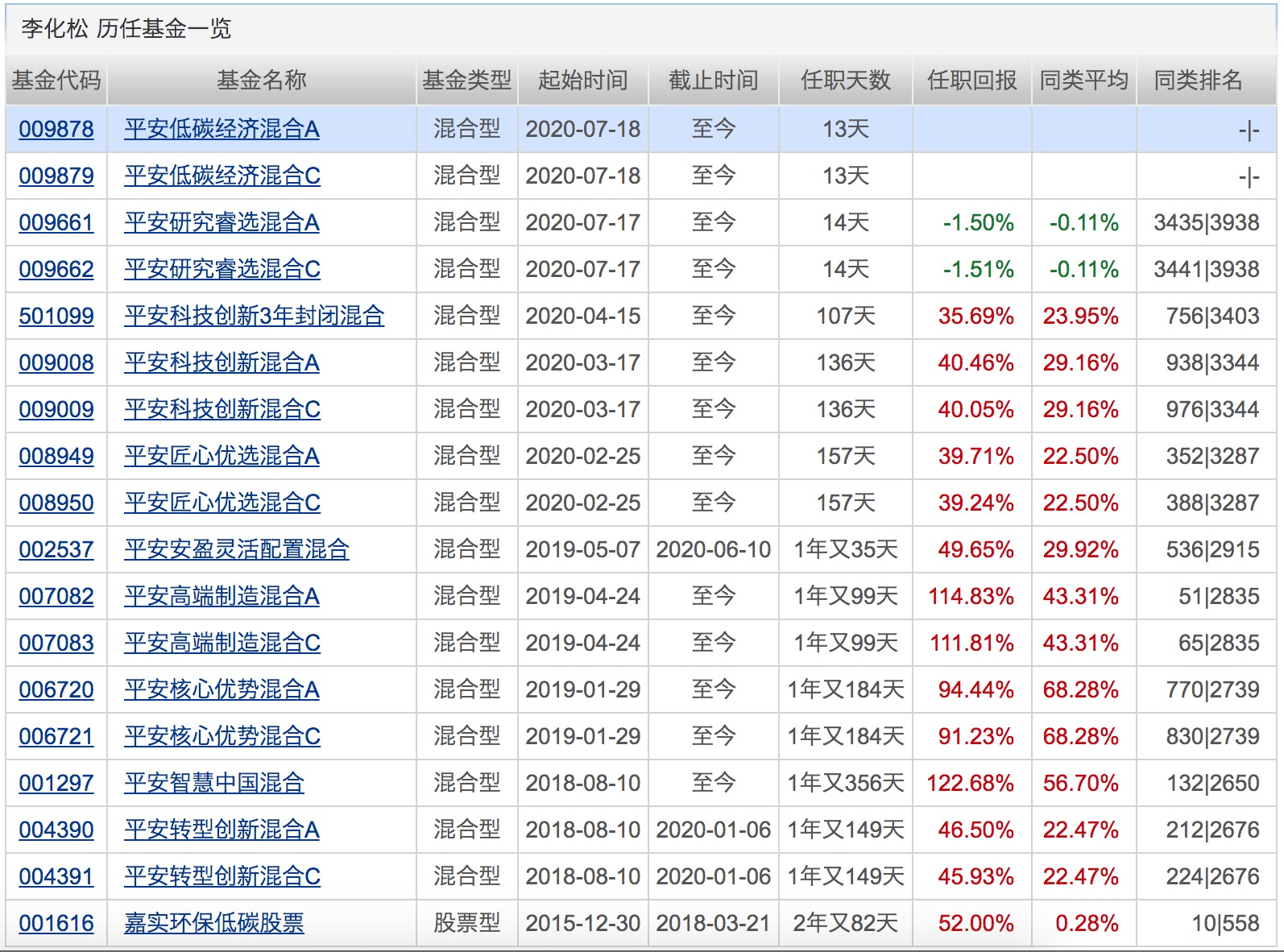Open fund 平安科技创新混合A
This screenshot has height=952, width=1284.
coord(222,362)
